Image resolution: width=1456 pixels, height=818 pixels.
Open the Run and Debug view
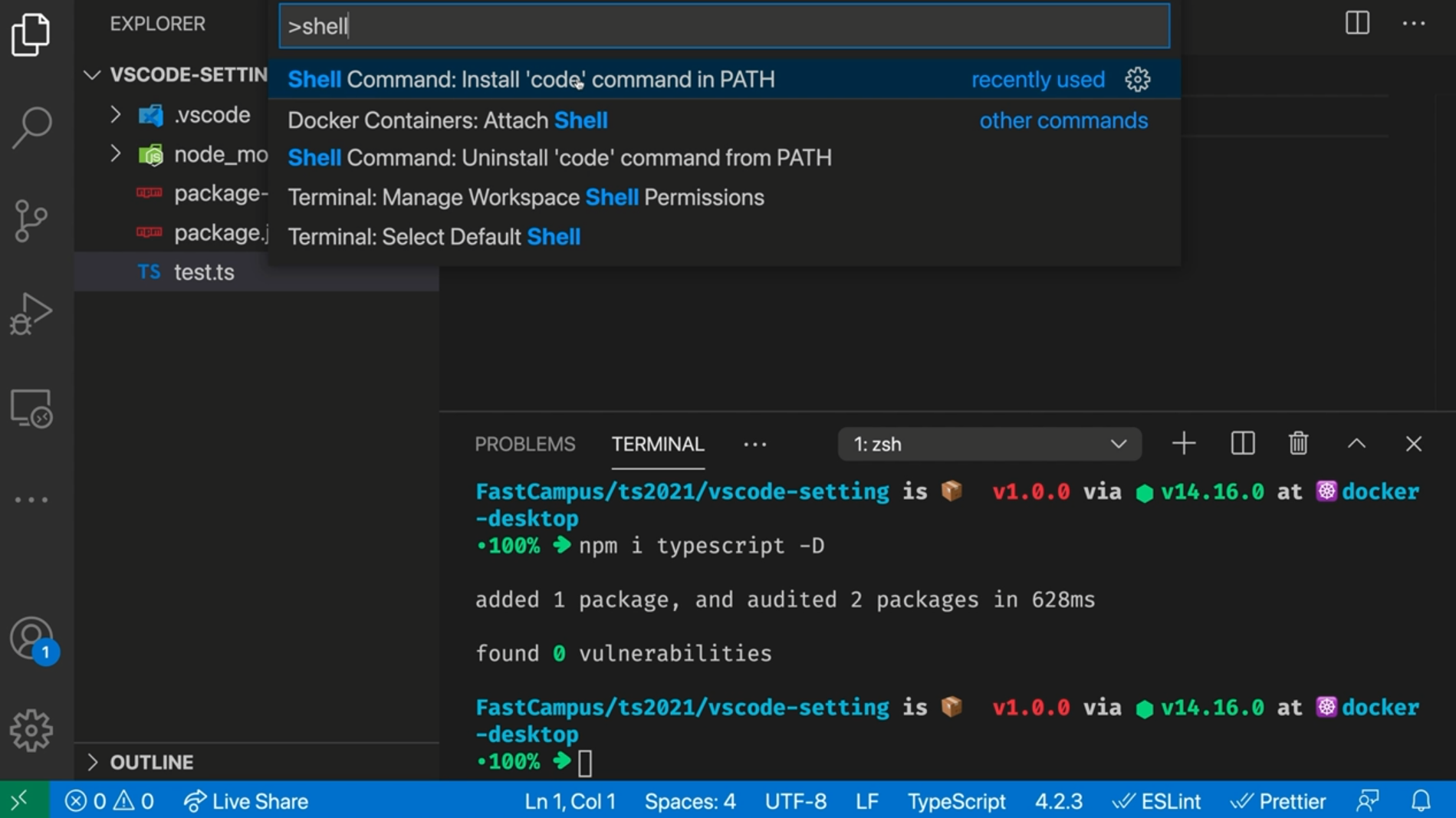(31, 313)
